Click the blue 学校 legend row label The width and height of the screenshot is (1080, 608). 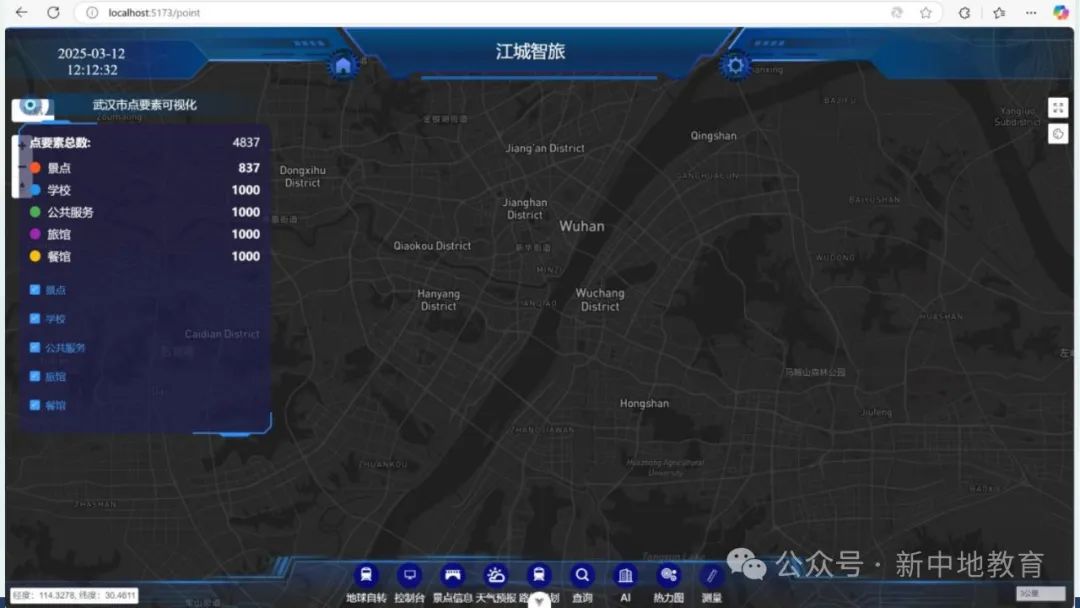pyautogui.click(x=59, y=190)
